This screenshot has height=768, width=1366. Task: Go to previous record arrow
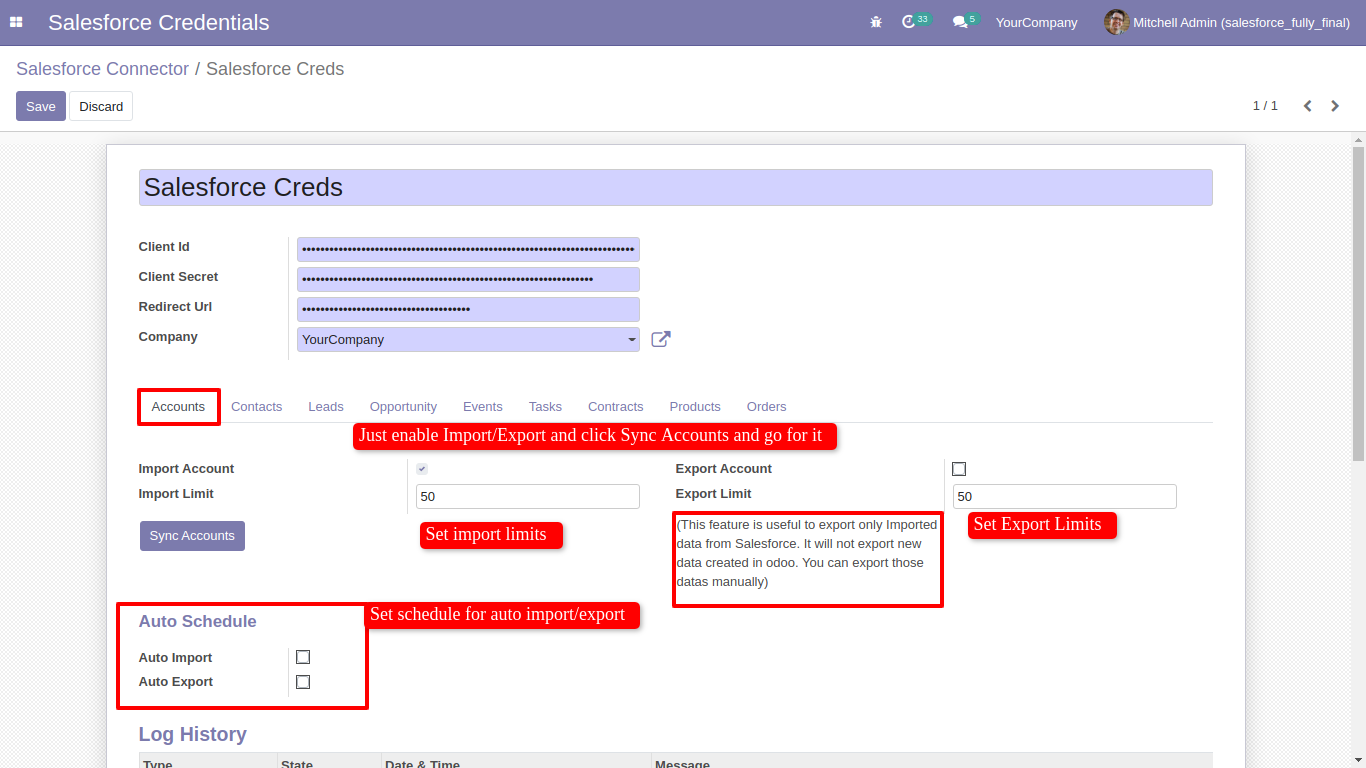1307,106
